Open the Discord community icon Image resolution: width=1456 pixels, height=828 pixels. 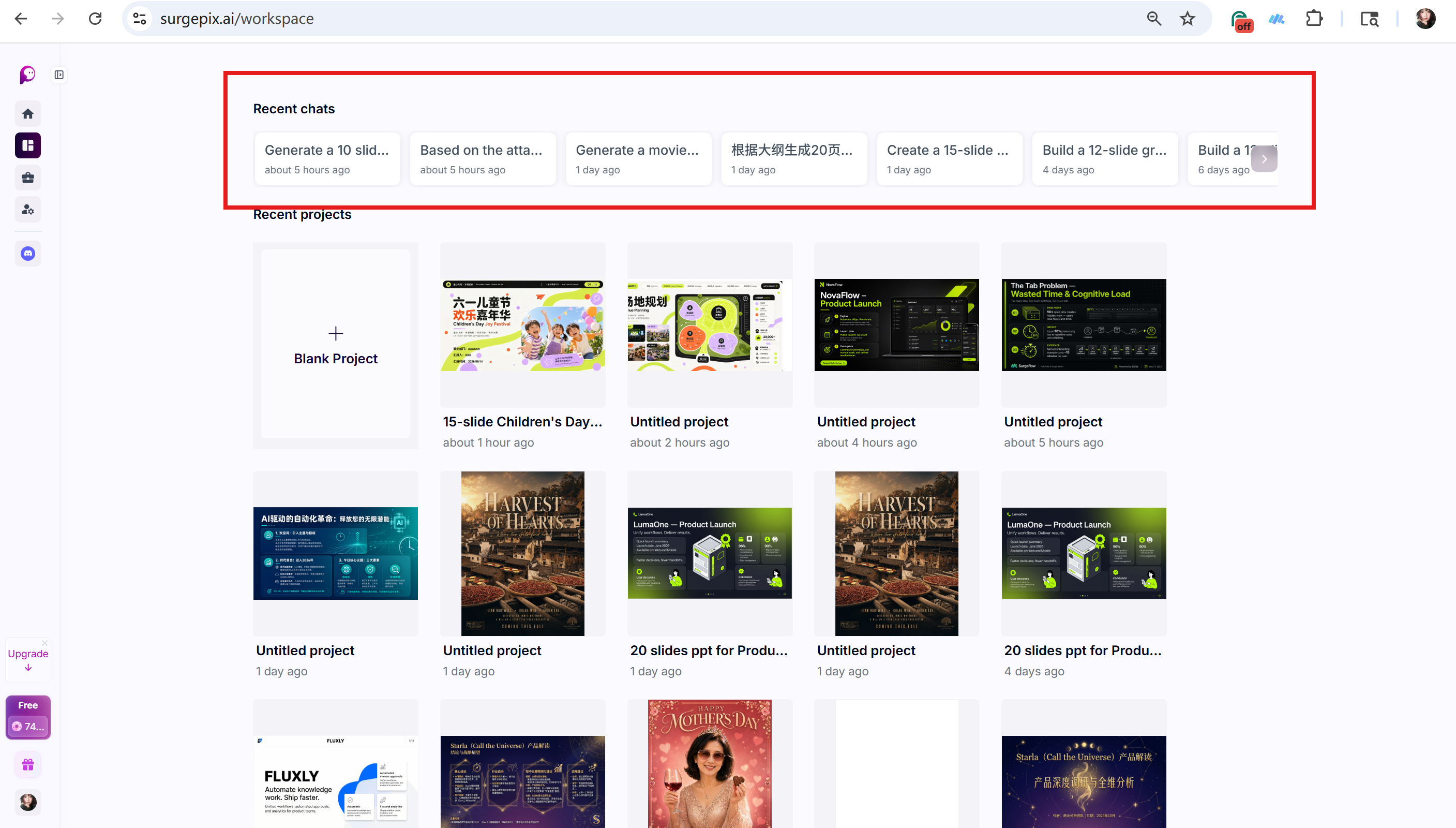tap(28, 254)
